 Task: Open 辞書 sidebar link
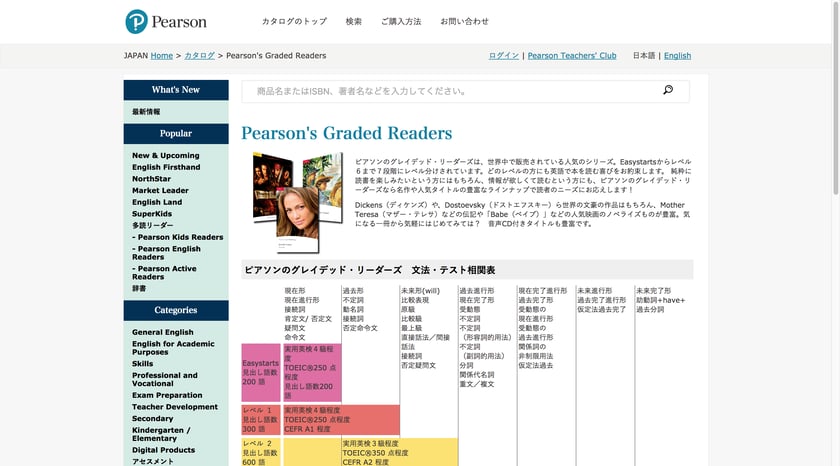tap(139, 288)
